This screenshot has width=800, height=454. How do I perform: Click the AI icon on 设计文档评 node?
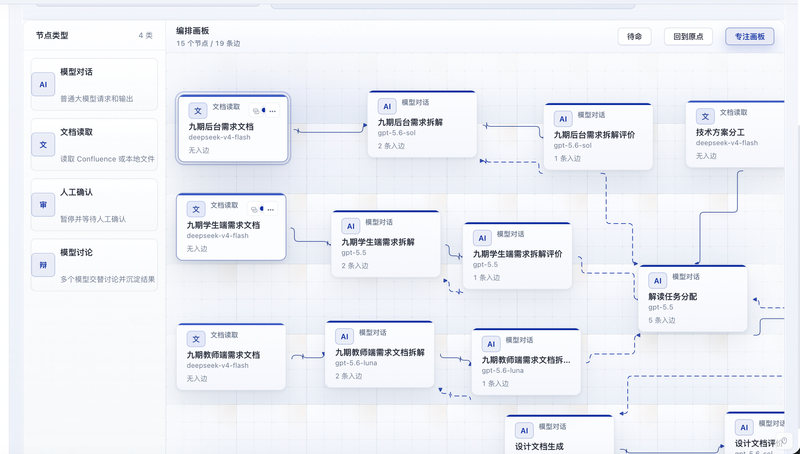(x=744, y=427)
